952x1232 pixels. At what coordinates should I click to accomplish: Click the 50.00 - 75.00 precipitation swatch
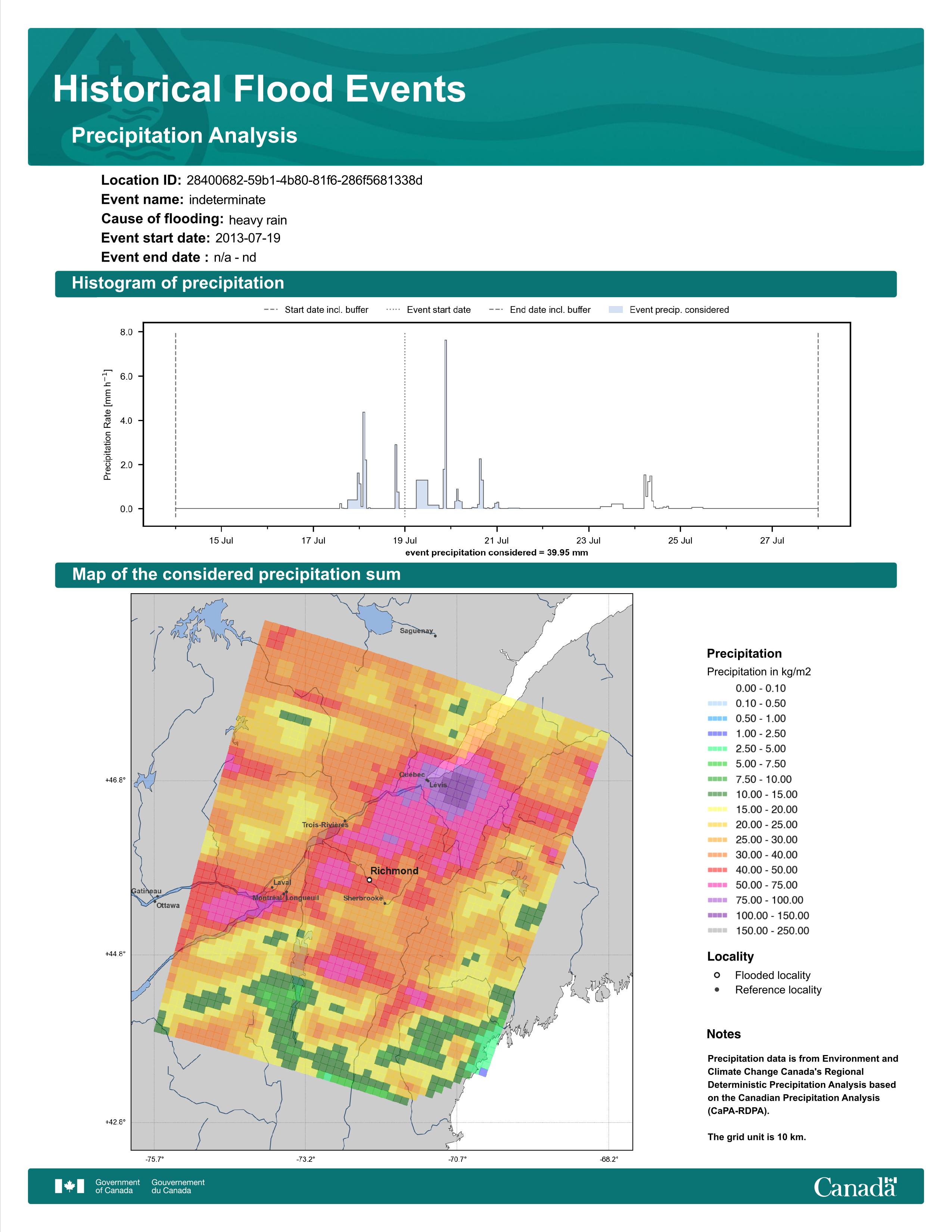(x=718, y=885)
